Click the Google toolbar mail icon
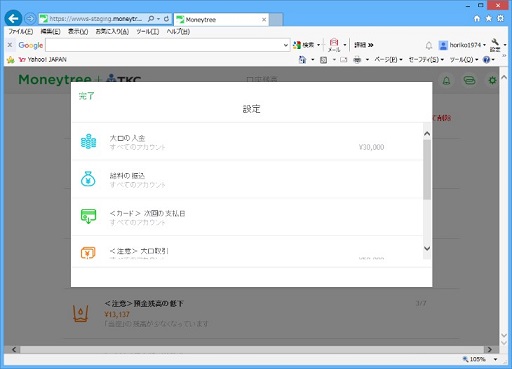 (x=334, y=45)
